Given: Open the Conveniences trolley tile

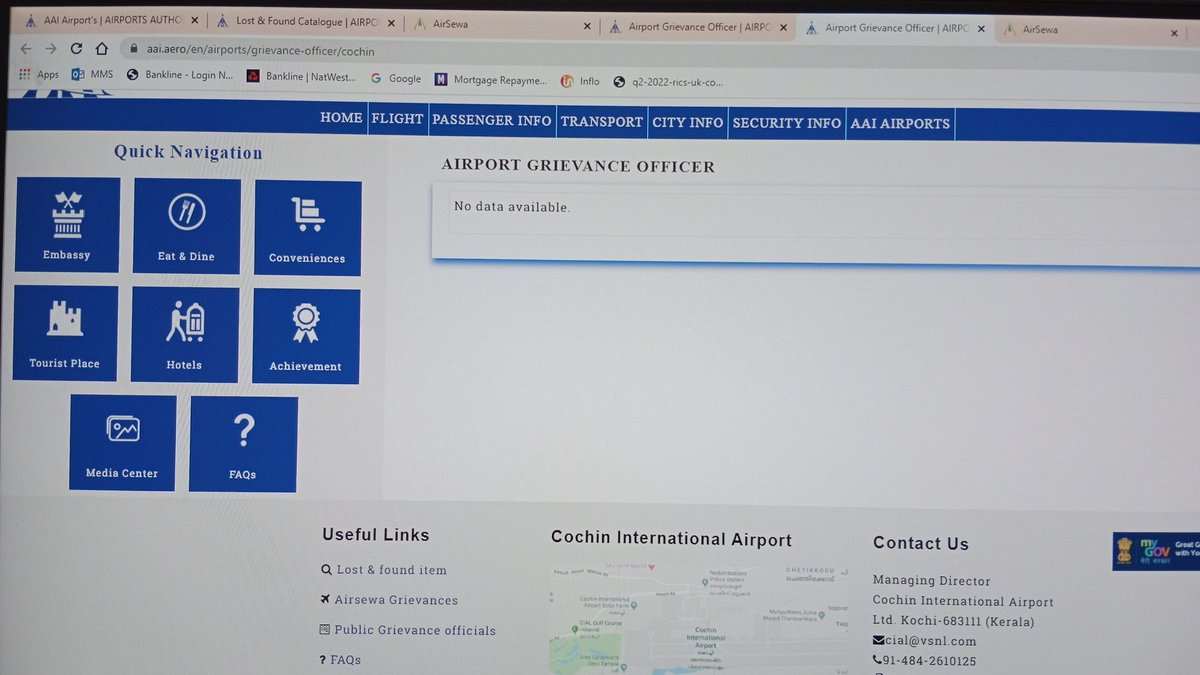Looking at the screenshot, I should pos(308,228).
